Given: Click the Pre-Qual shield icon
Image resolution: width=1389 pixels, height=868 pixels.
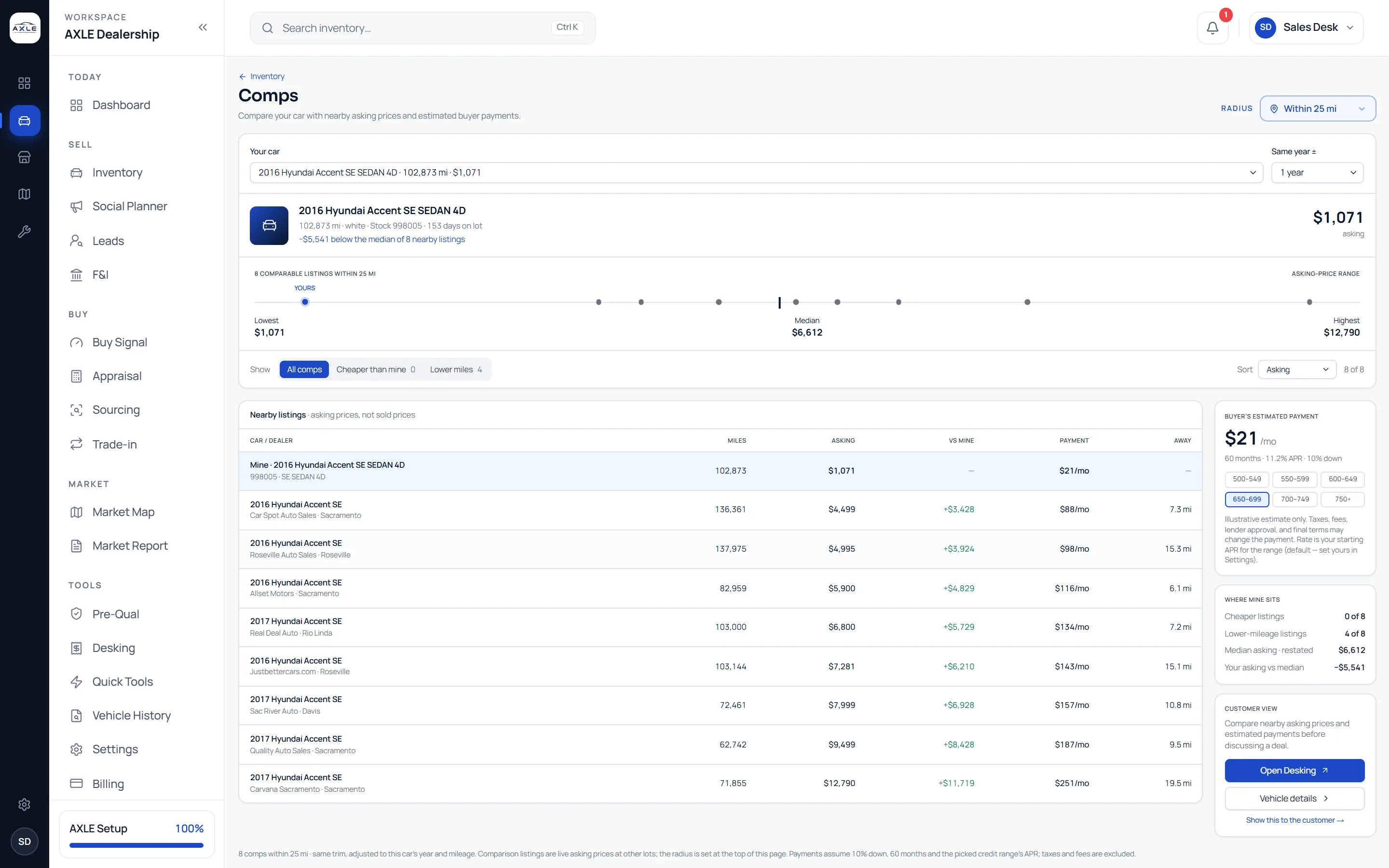Looking at the screenshot, I should 76,614.
